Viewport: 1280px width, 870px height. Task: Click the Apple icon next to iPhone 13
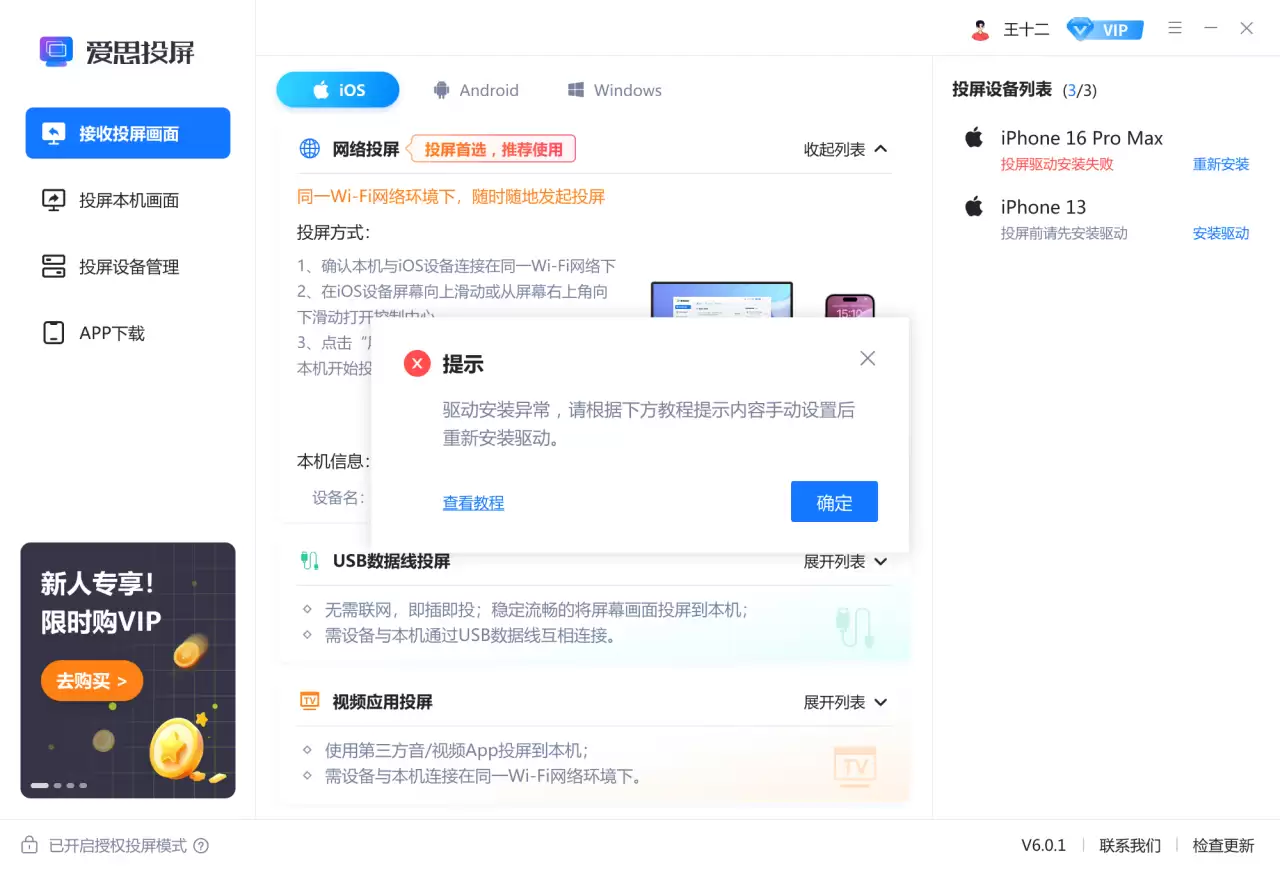point(972,207)
